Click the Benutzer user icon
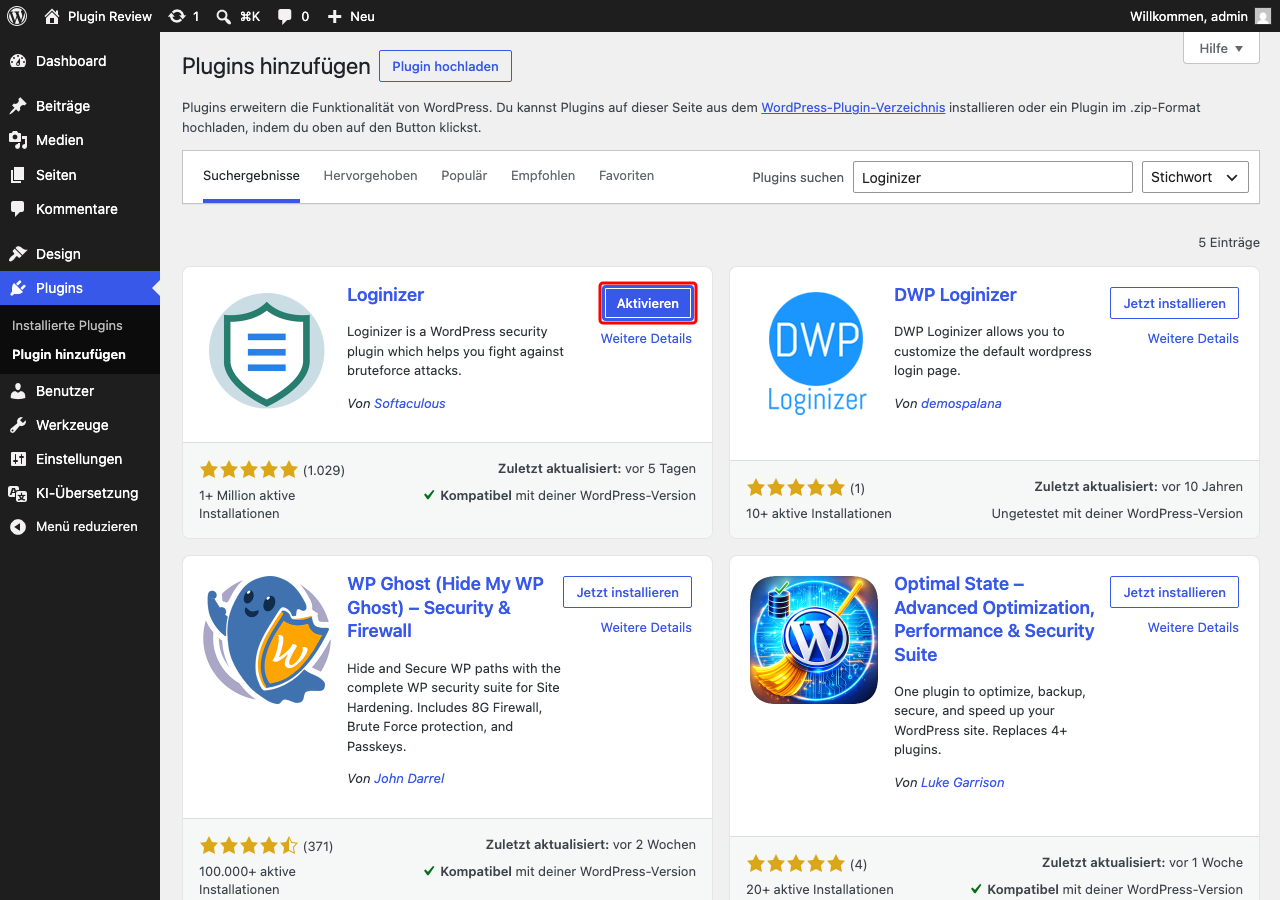 click(x=18, y=391)
